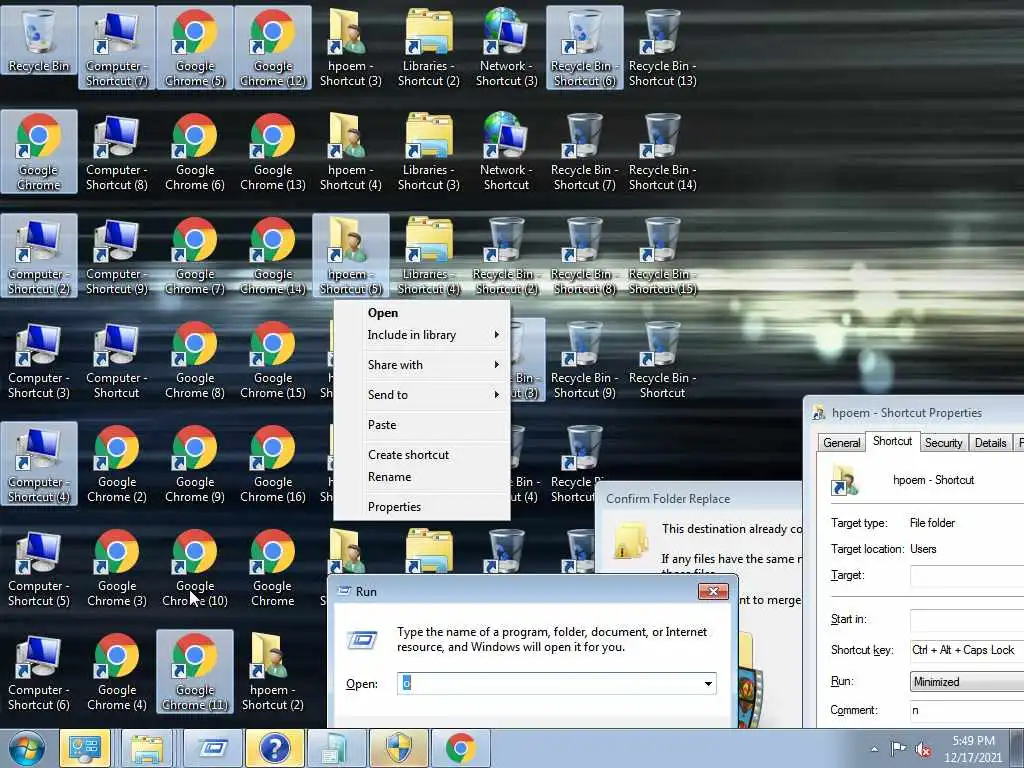Image resolution: width=1024 pixels, height=768 pixels.
Task: Click the Start in field
Action: point(967,620)
